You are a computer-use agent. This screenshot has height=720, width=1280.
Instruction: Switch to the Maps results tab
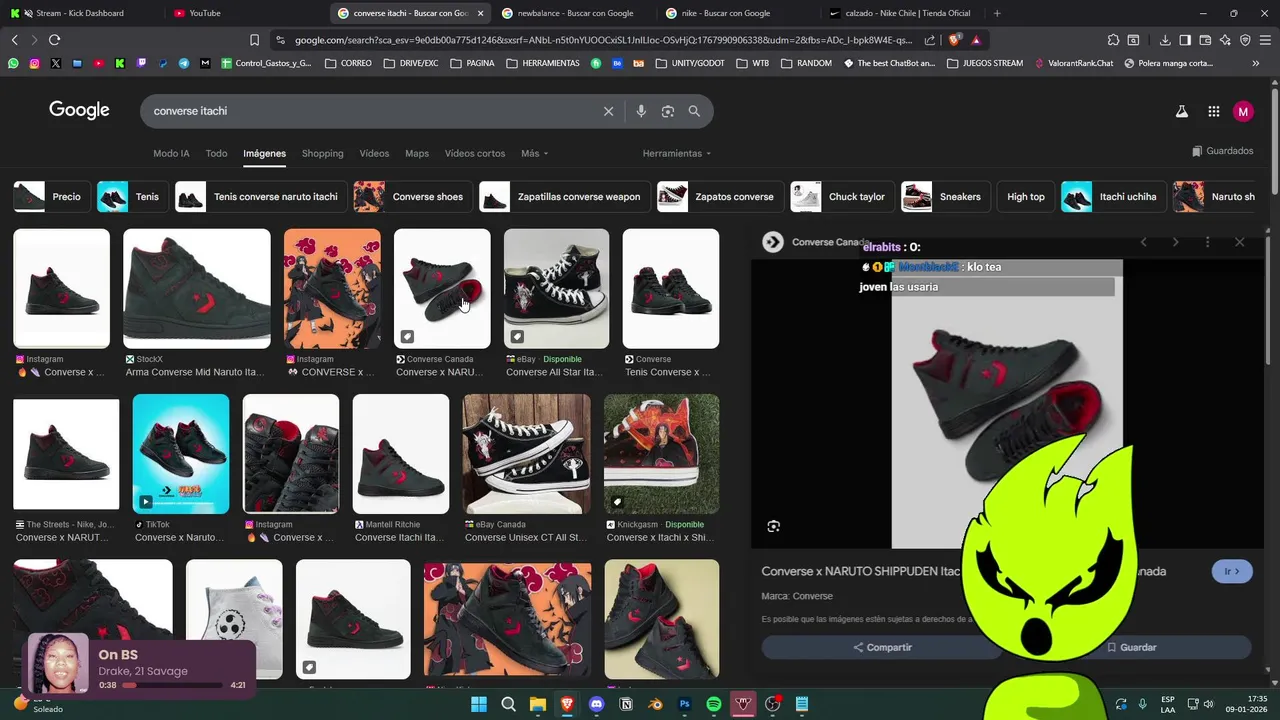pyautogui.click(x=417, y=153)
